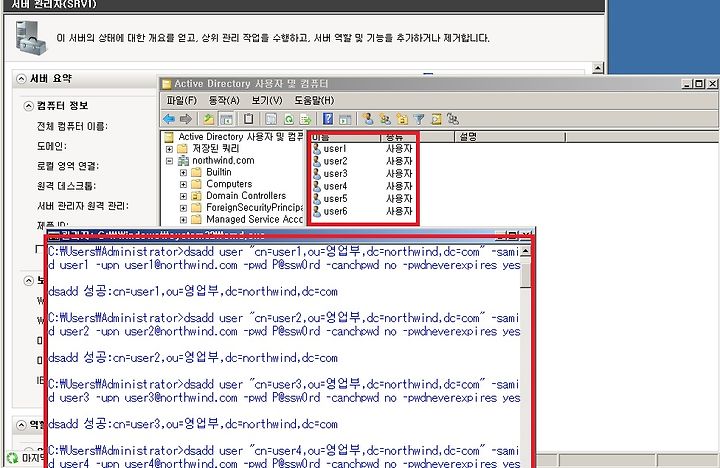Sort by the 설명 column header
Screen dimensions: 720x468
click(x=510, y=137)
